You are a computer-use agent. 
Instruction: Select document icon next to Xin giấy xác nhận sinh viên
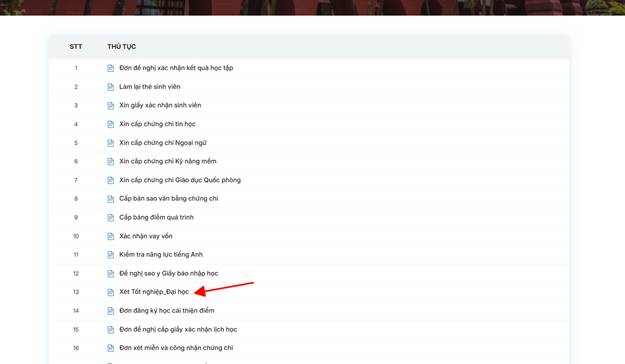pos(110,106)
